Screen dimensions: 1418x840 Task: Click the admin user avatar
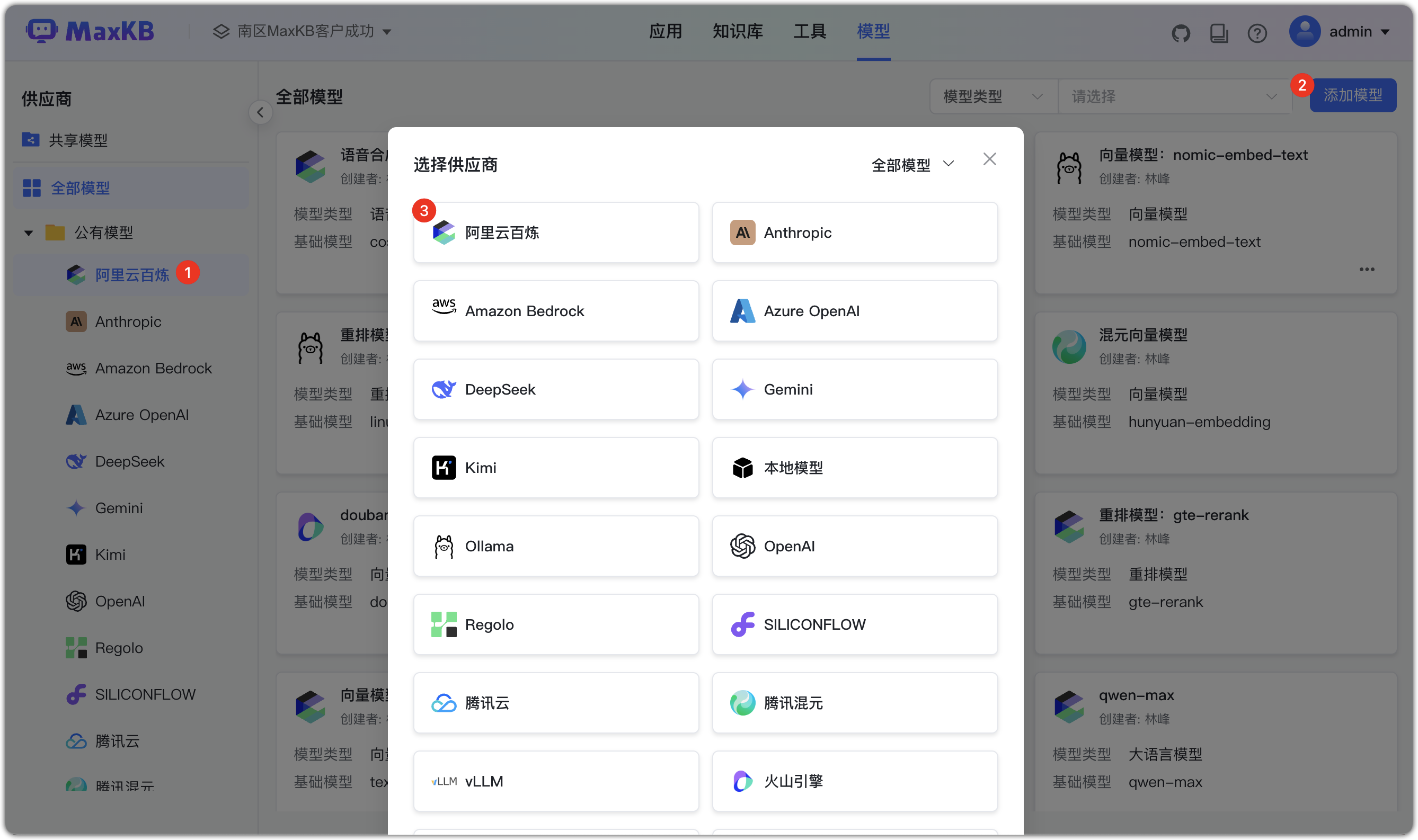click(1304, 31)
